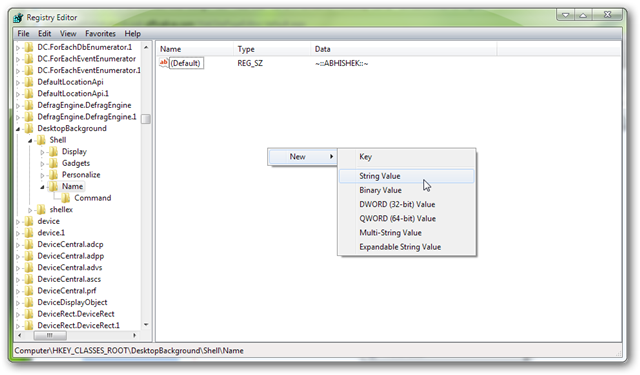The height and width of the screenshot is (375, 640).
Task: Select String Value from the New submenu
Action: (407, 176)
